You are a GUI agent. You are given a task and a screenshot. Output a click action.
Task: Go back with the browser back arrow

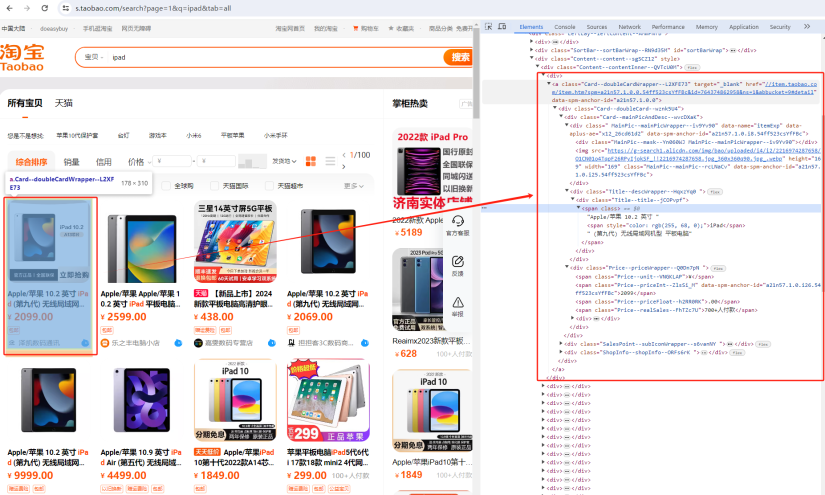[x=9, y=8]
